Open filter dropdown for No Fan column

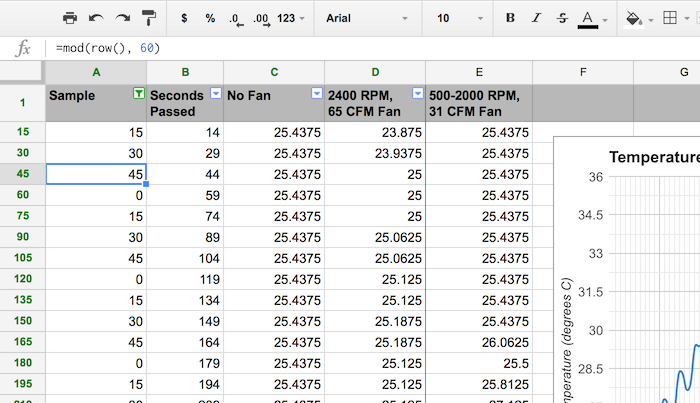[317, 93]
